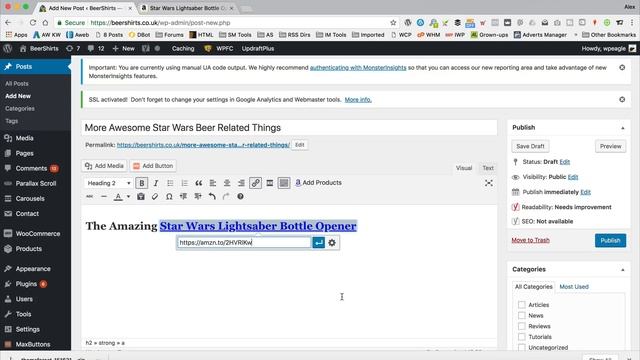Click the post title field
Viewport: 640px width, 360px height.
point(289,128)
